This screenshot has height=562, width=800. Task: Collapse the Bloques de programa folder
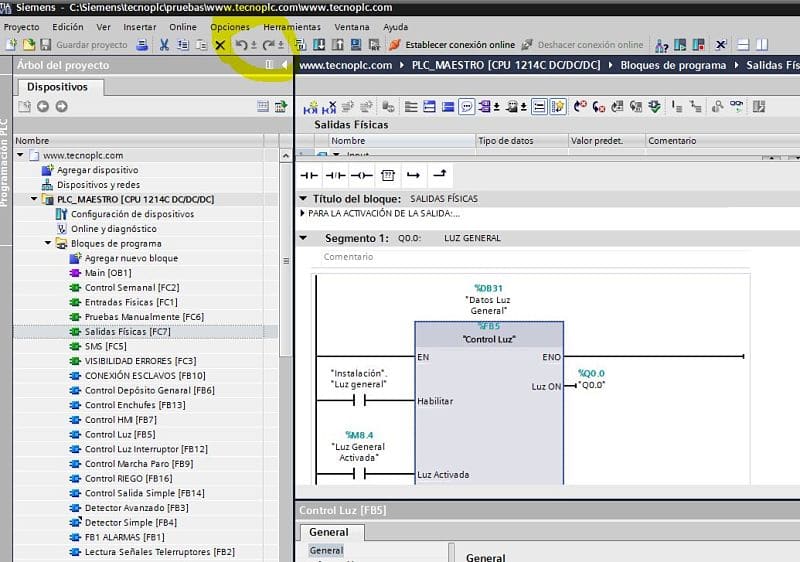click(x=48, y=243)
